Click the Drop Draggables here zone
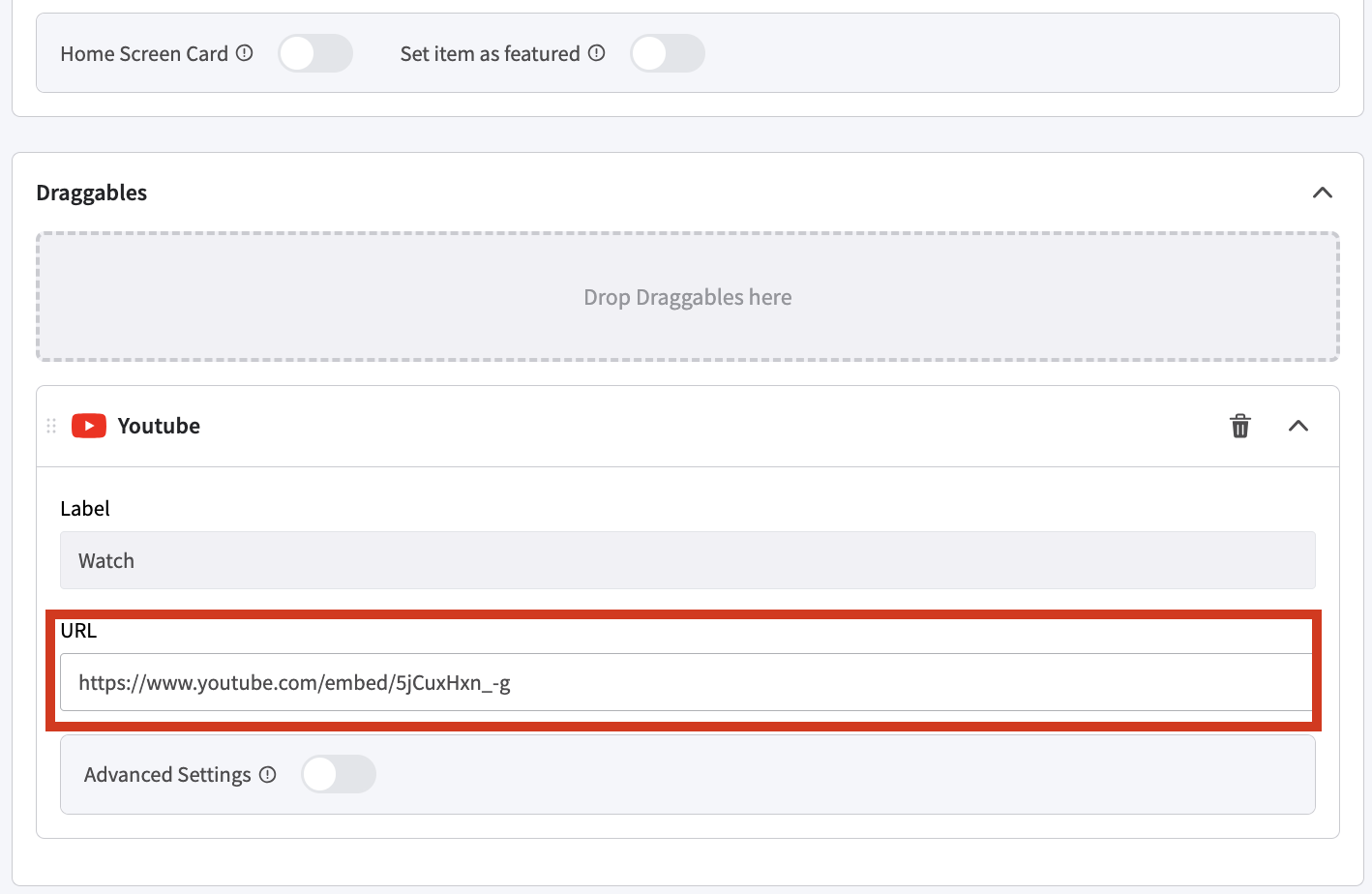The width and height of the screenshot is (1372, 894). [x=687, y=297]
